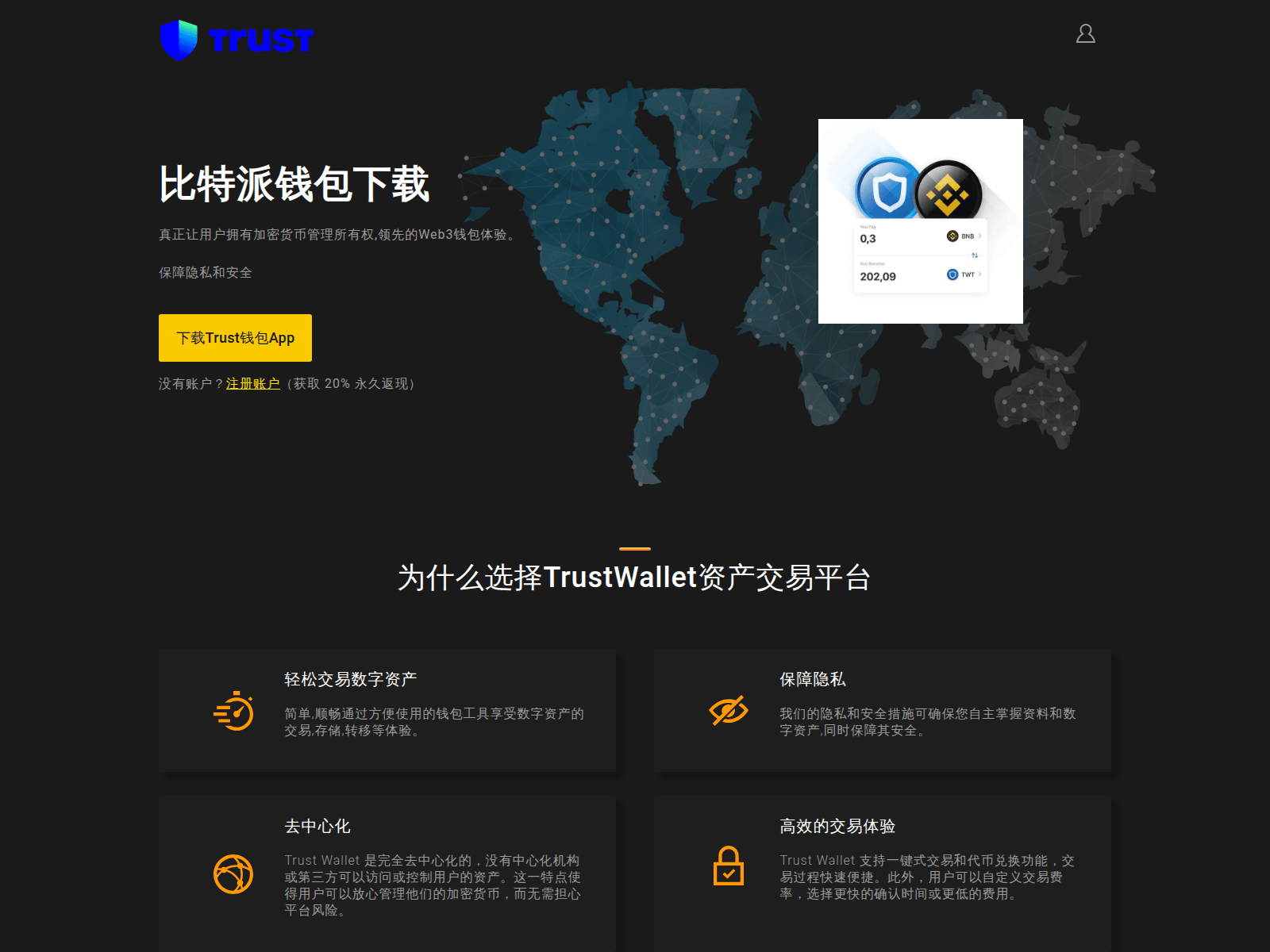The width and height of the screenshot is (1270, 952).
Task: Open the 注册账户 registration link
Action: 252,383
